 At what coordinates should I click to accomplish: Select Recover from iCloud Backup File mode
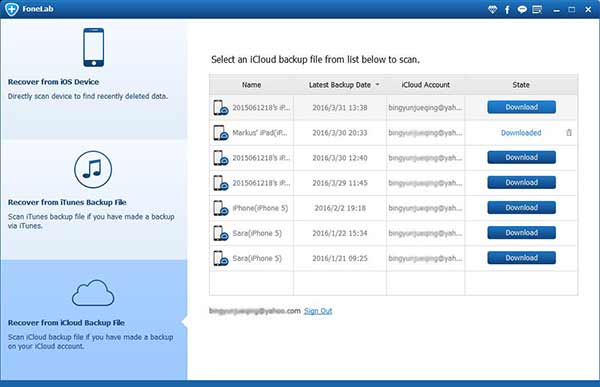(x=94, y=320)
